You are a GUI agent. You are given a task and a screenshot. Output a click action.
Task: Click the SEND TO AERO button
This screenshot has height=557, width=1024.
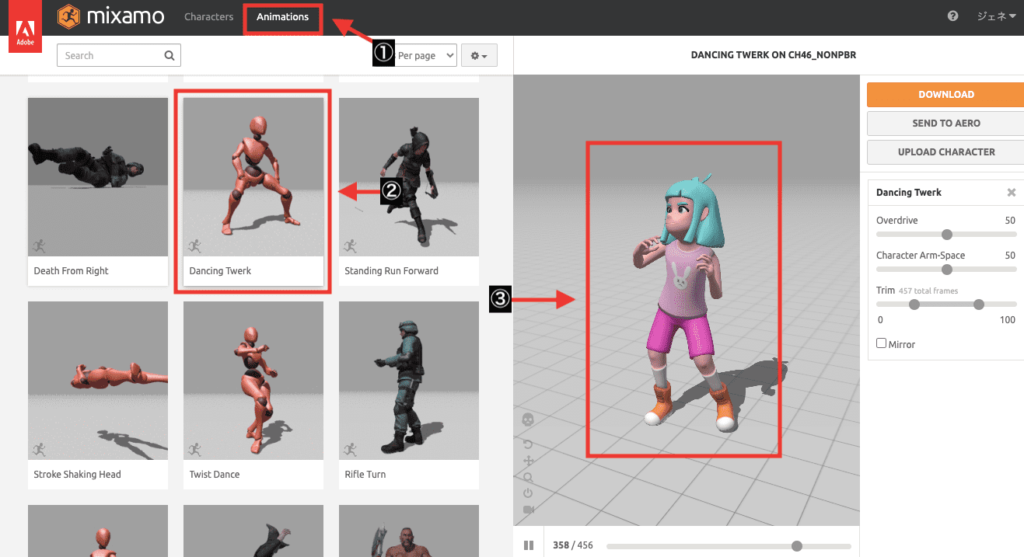point(946,123)
